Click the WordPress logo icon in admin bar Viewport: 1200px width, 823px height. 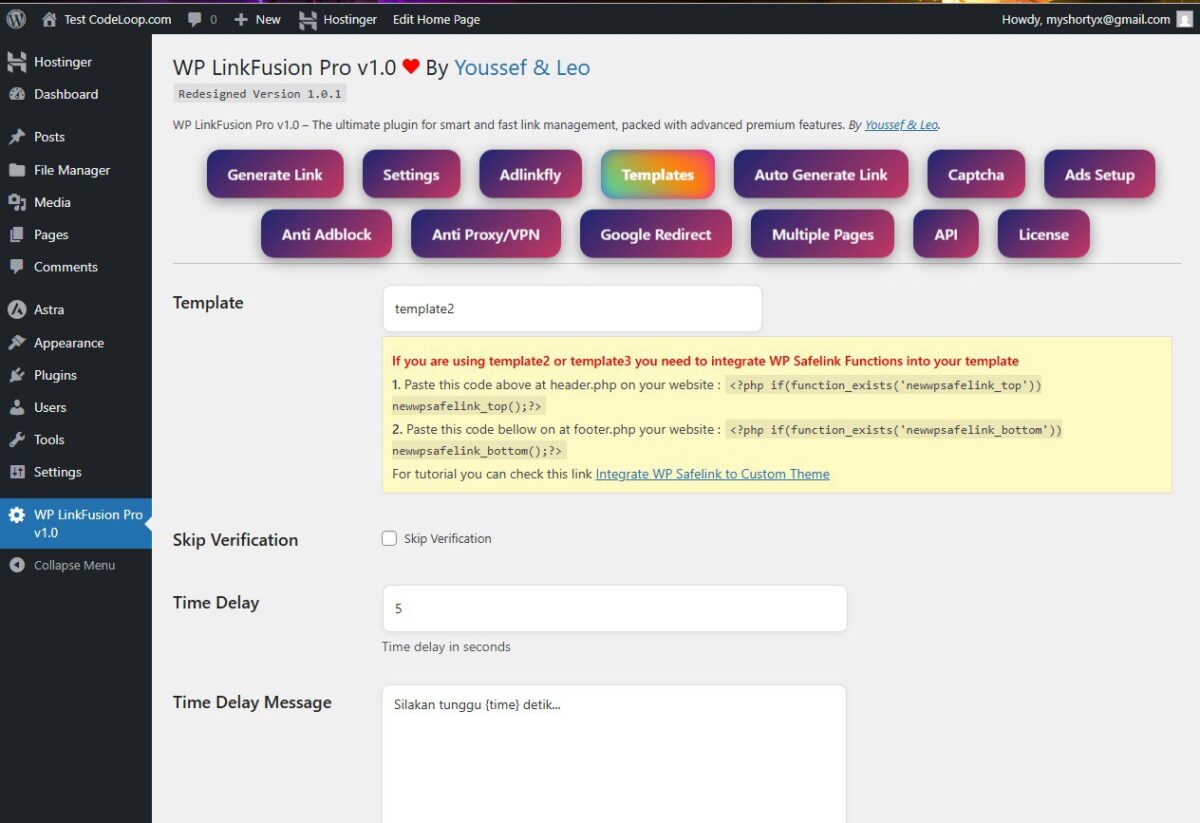click(16, 19)
